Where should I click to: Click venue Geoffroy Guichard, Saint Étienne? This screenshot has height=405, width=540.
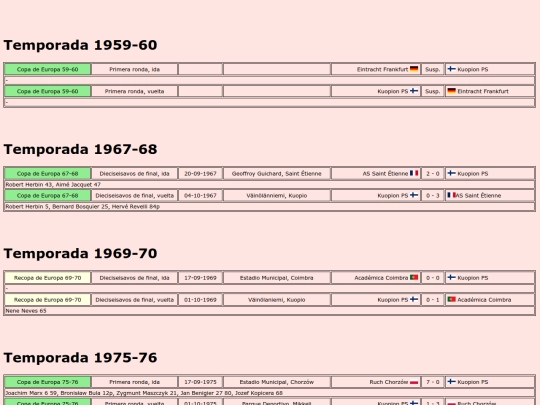(x=277, y=174)
